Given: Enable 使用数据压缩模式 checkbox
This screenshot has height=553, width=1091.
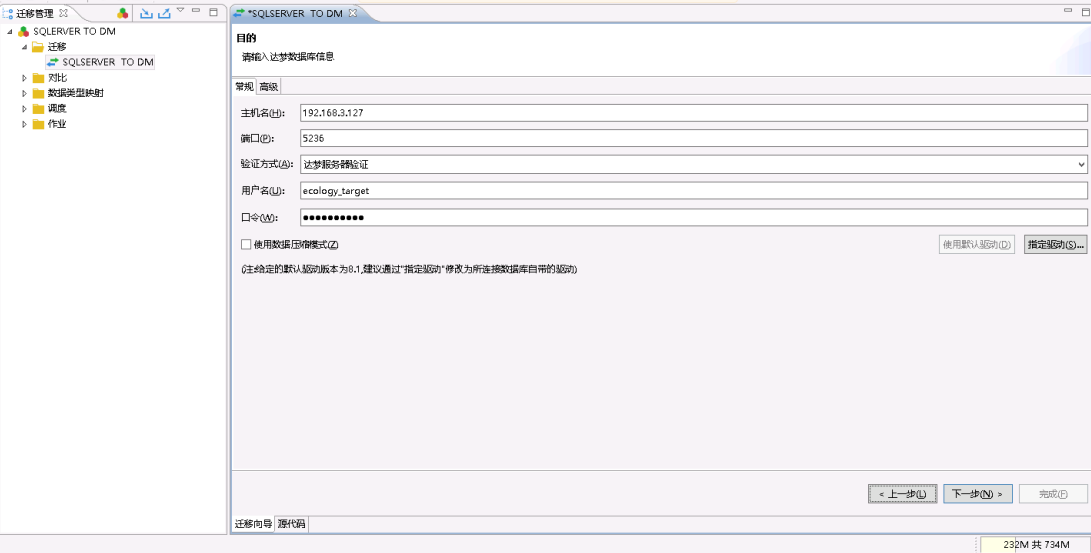Looking at the screenshot, I should pos(246,244).
